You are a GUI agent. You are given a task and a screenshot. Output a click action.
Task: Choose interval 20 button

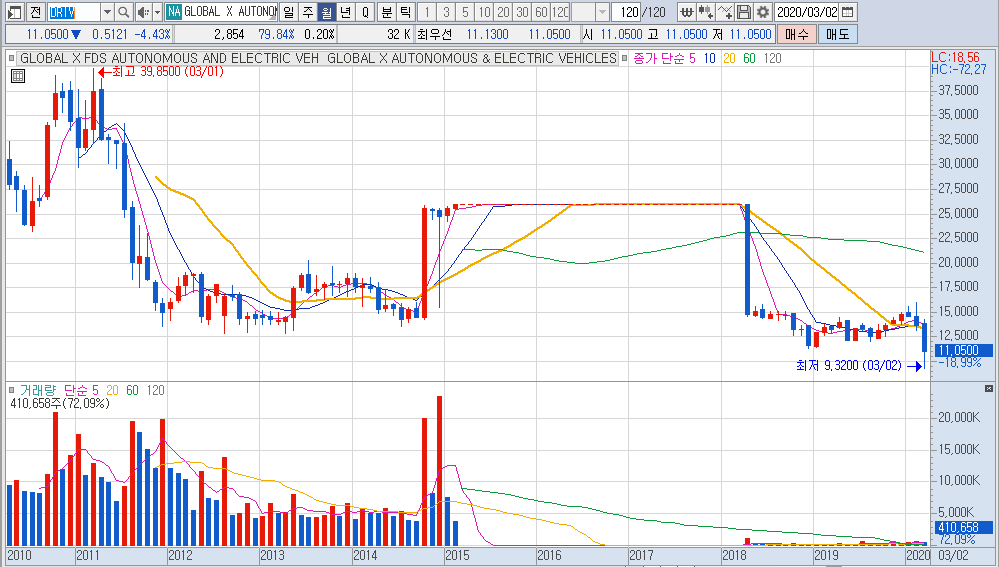(x=503, y=11)
